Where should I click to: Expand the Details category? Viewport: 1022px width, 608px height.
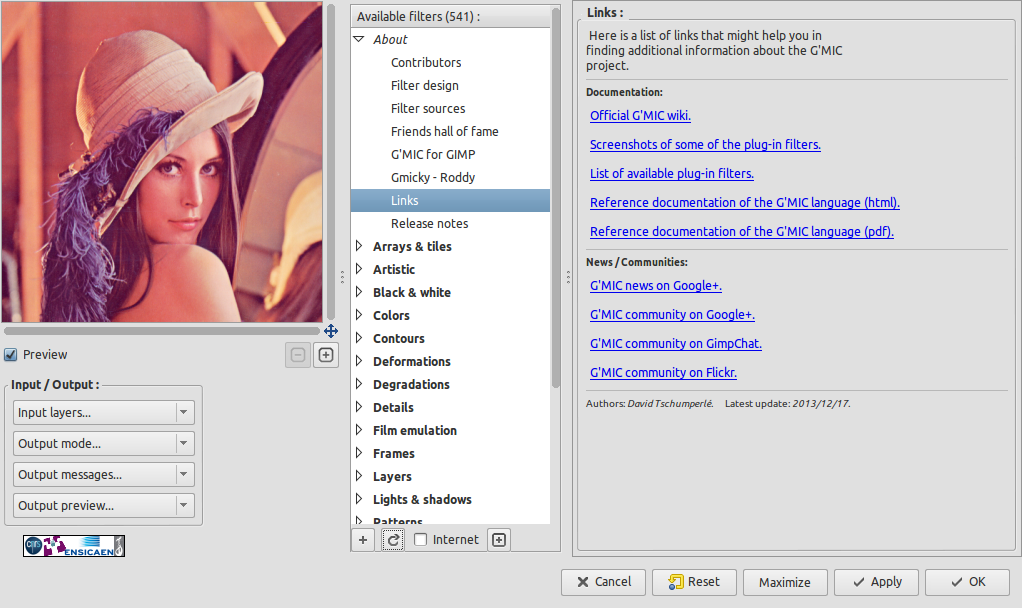pos(359,407)
